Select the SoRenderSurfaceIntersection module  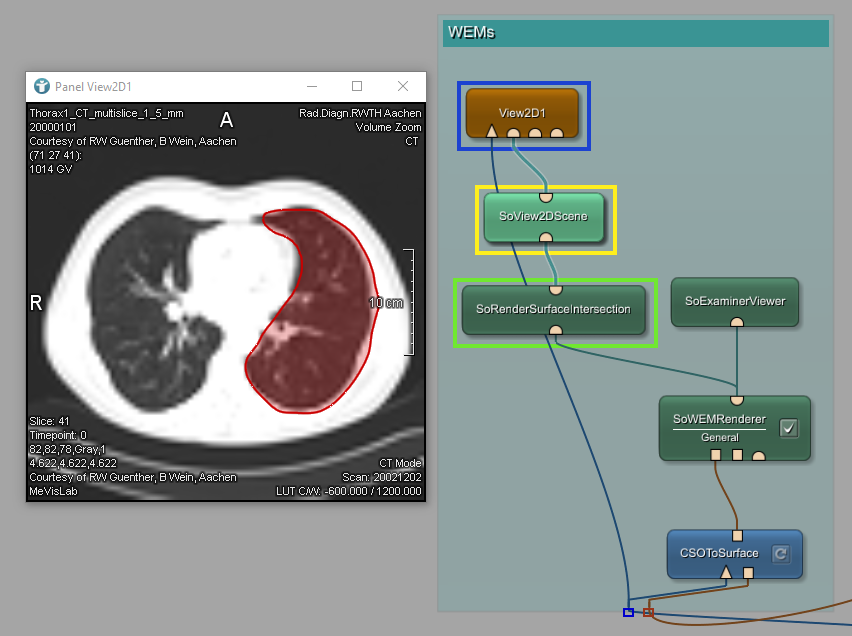[x=553, y=309]
